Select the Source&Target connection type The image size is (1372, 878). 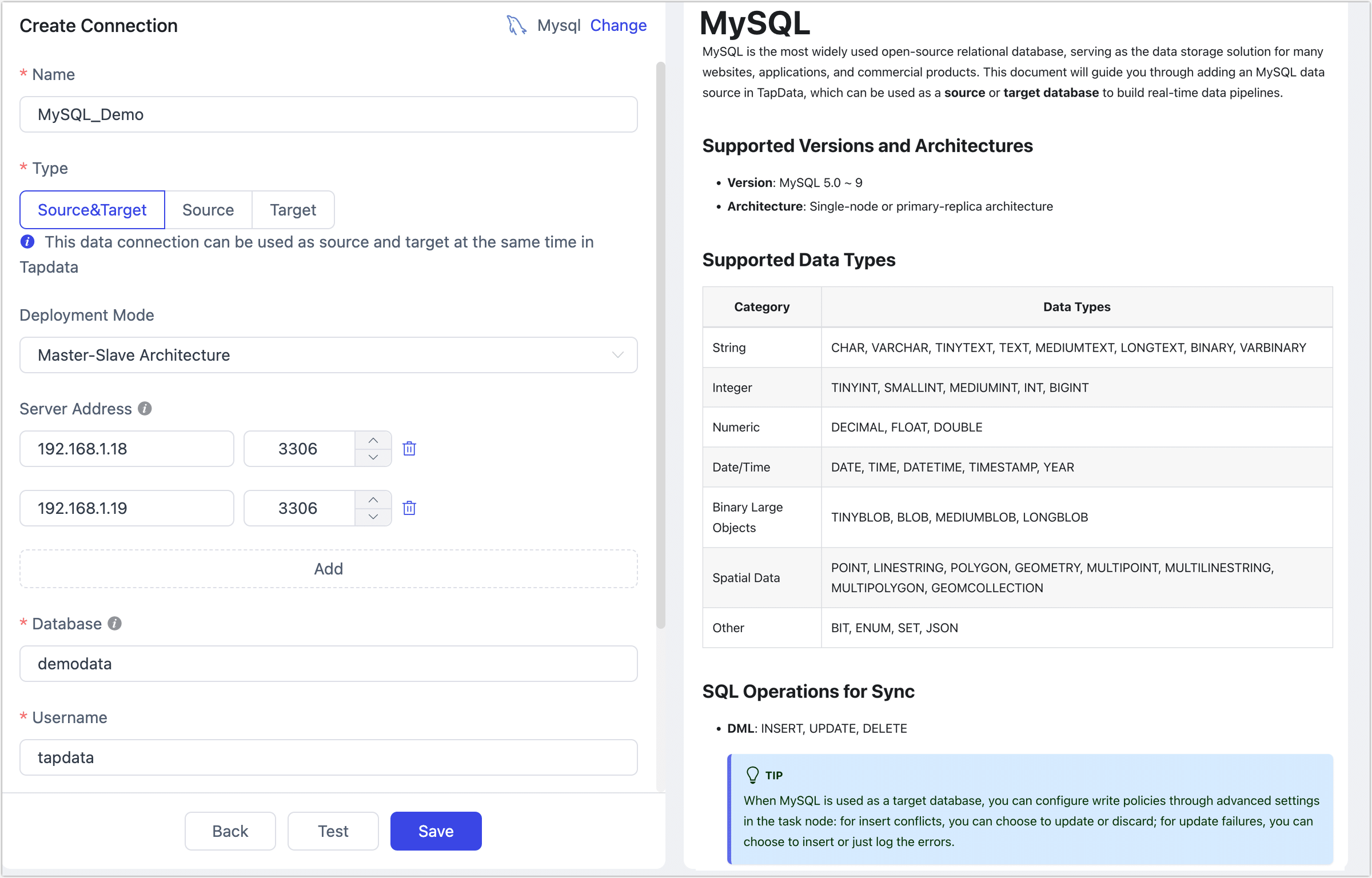(92, 210)
